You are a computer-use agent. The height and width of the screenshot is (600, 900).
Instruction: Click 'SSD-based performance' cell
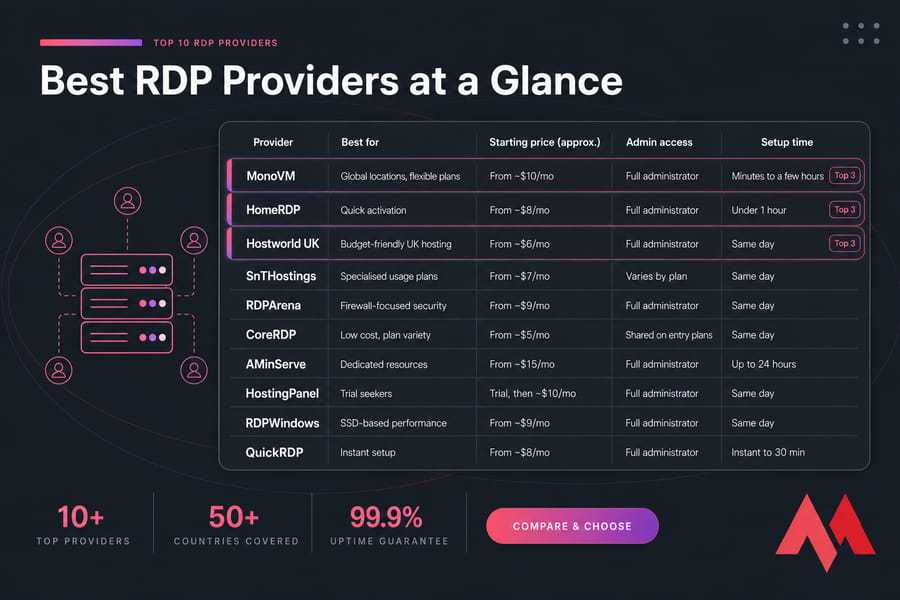click(x=393, y=423)
